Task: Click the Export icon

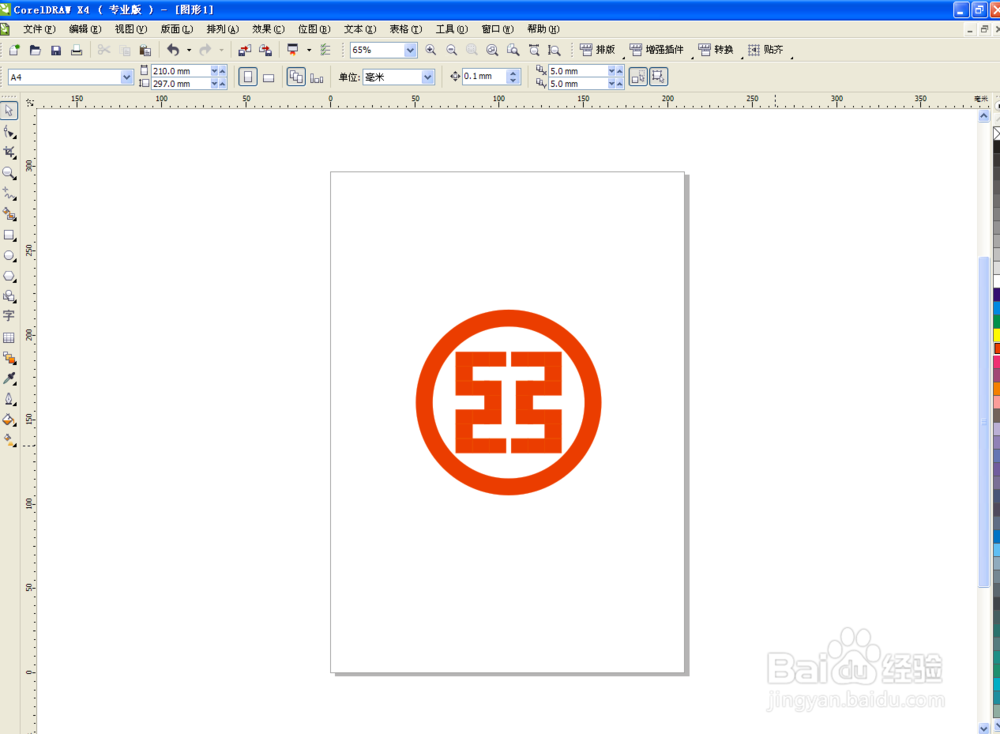Action: coord(266,50)
